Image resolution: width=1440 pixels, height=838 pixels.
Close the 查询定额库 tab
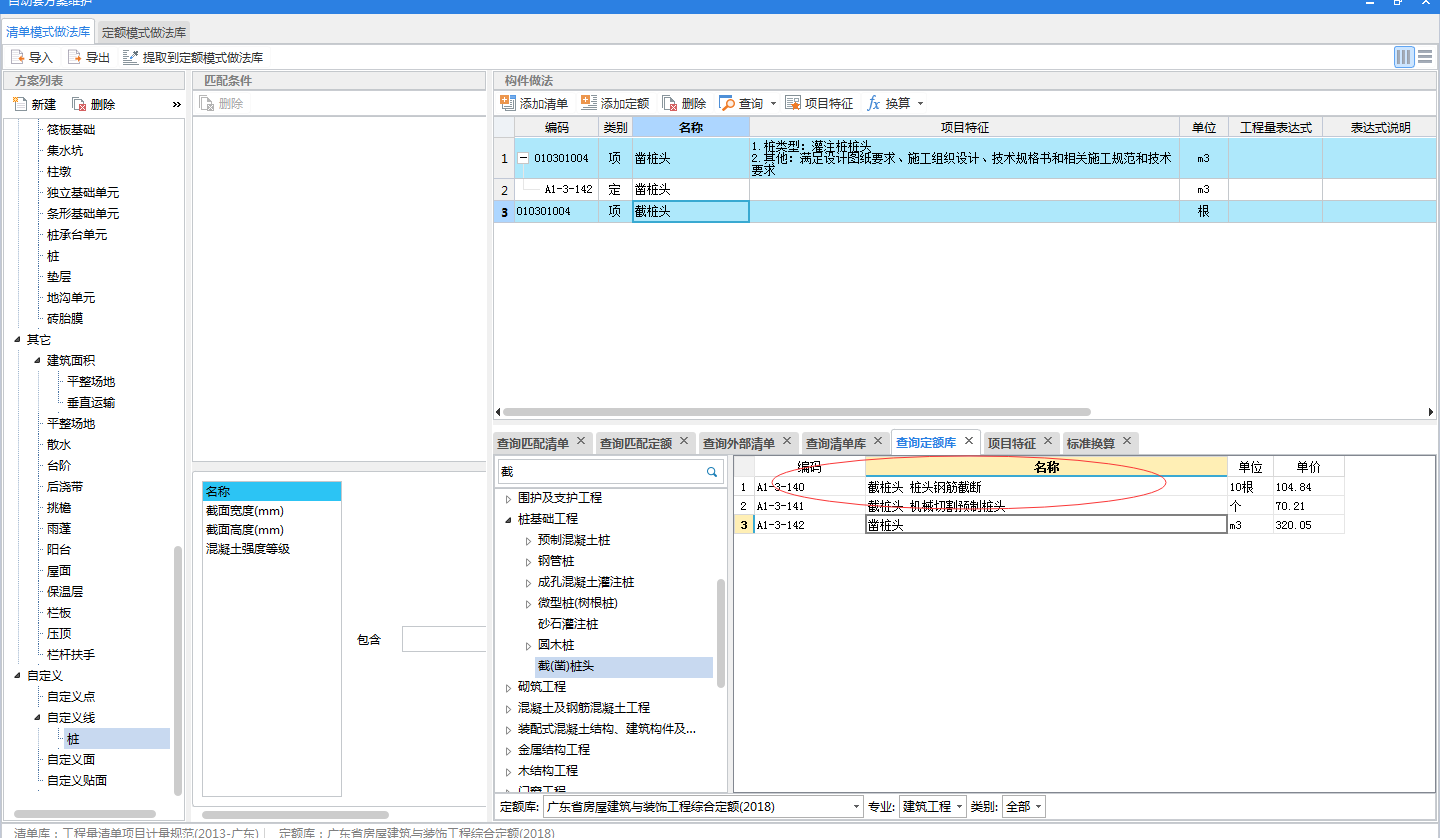pyautogui.click(x=969, y=441)
